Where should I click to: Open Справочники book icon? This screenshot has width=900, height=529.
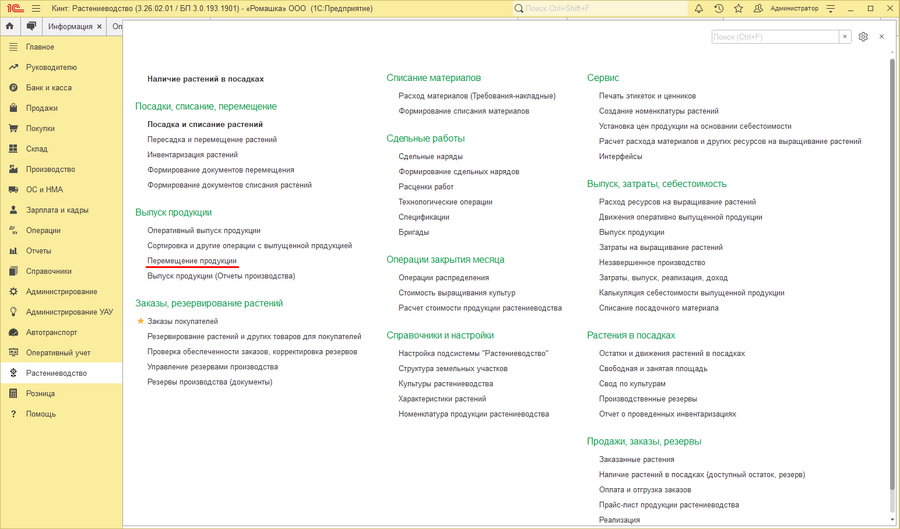coord(13,271)
